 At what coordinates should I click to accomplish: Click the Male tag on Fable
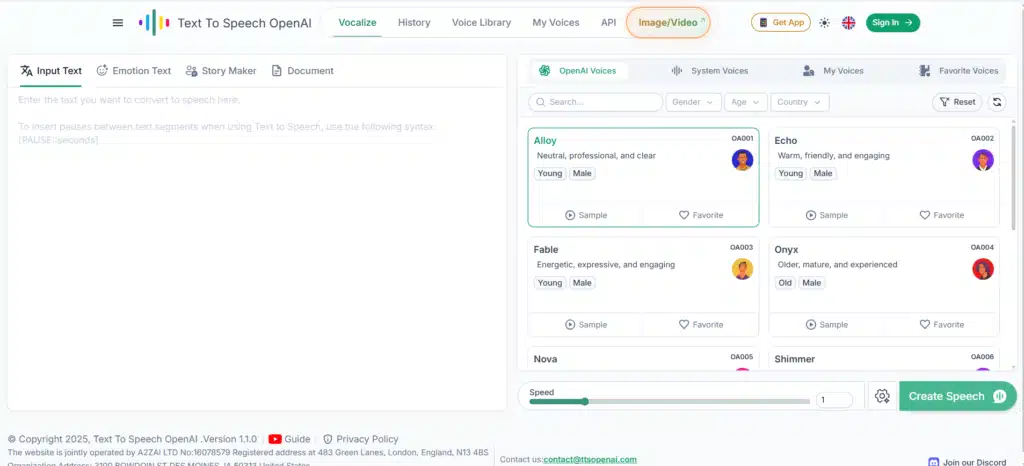582,283
